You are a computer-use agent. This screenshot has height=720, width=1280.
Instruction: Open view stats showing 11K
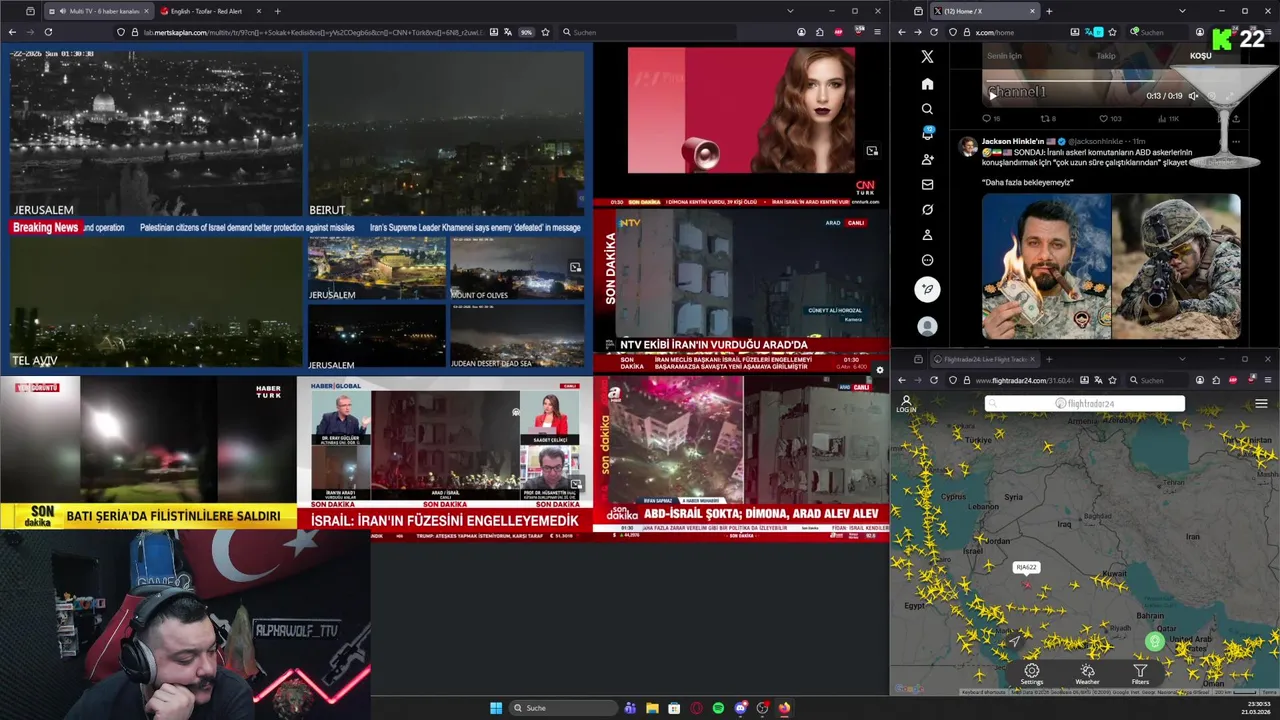point(1166,119)
